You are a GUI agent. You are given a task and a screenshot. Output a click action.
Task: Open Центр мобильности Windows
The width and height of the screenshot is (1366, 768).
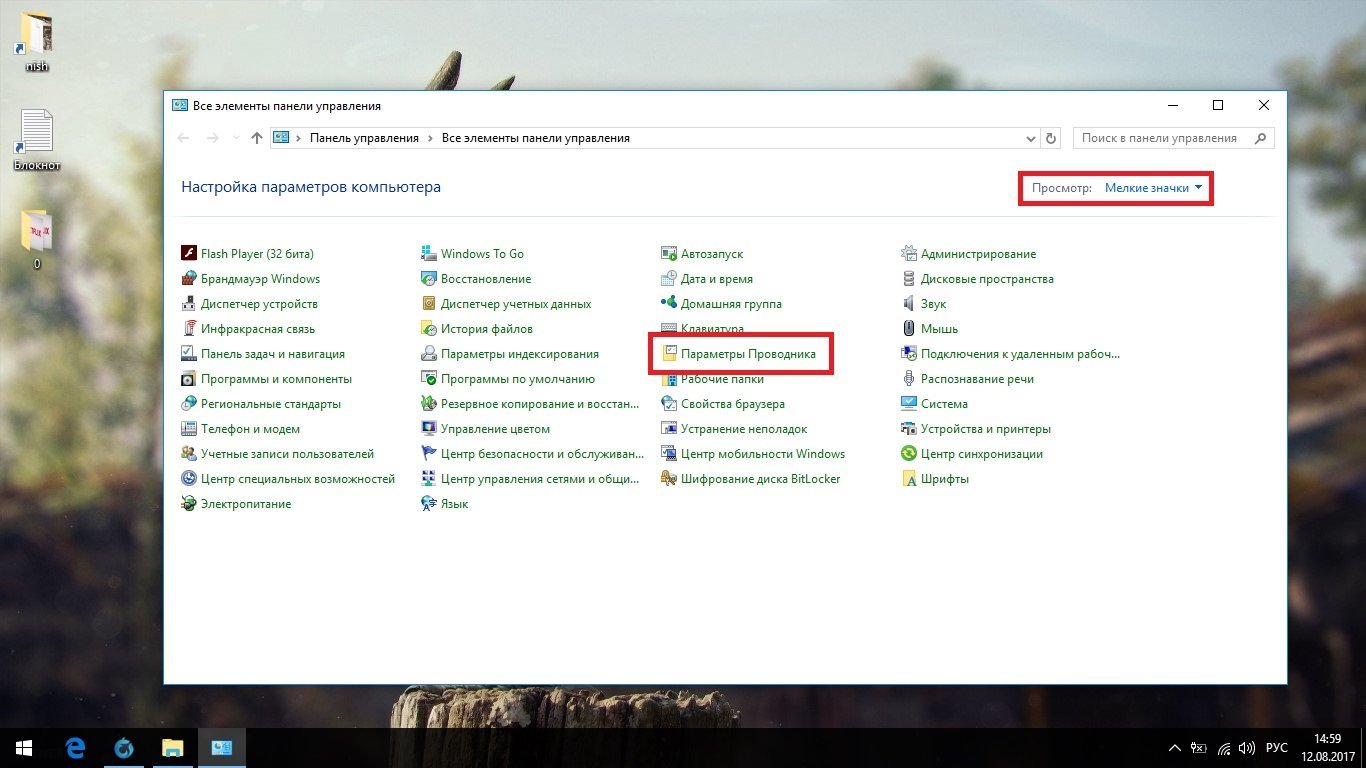(763, 454)
